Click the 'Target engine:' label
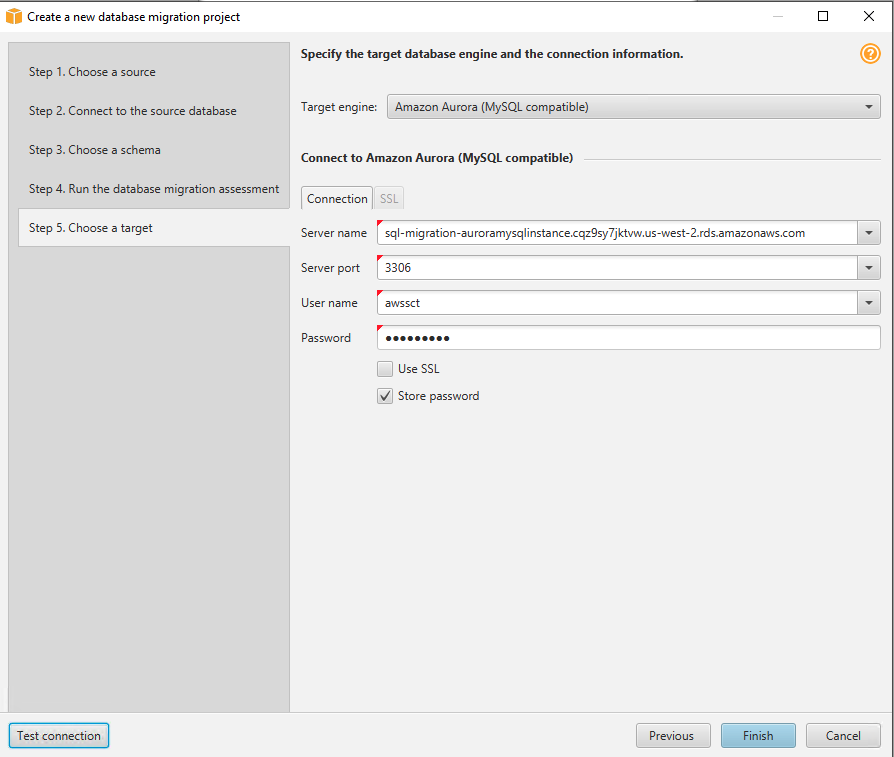This screenshot has height=757, width=894. (339, 107)
